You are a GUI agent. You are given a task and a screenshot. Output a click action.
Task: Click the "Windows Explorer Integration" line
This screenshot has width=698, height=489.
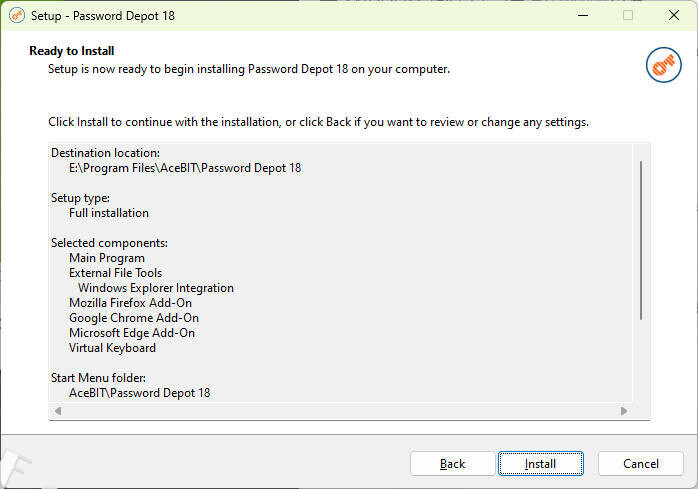[x=156, y=288]
